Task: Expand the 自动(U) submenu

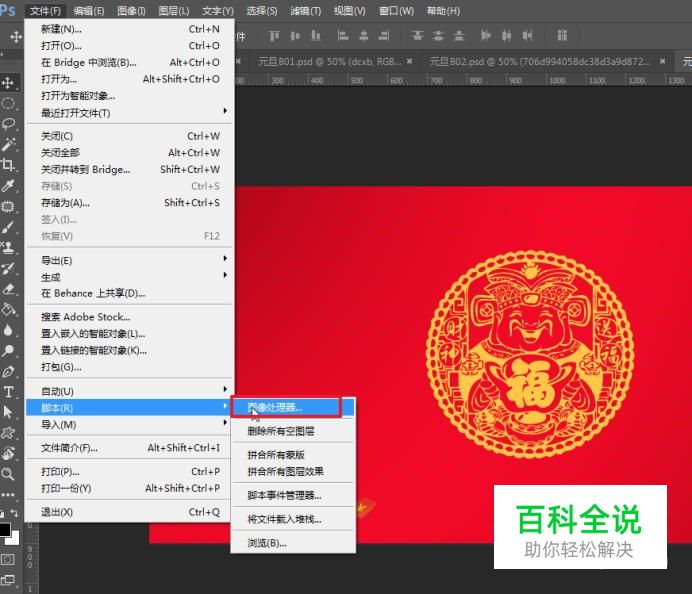Action: (x=129, y=391)
